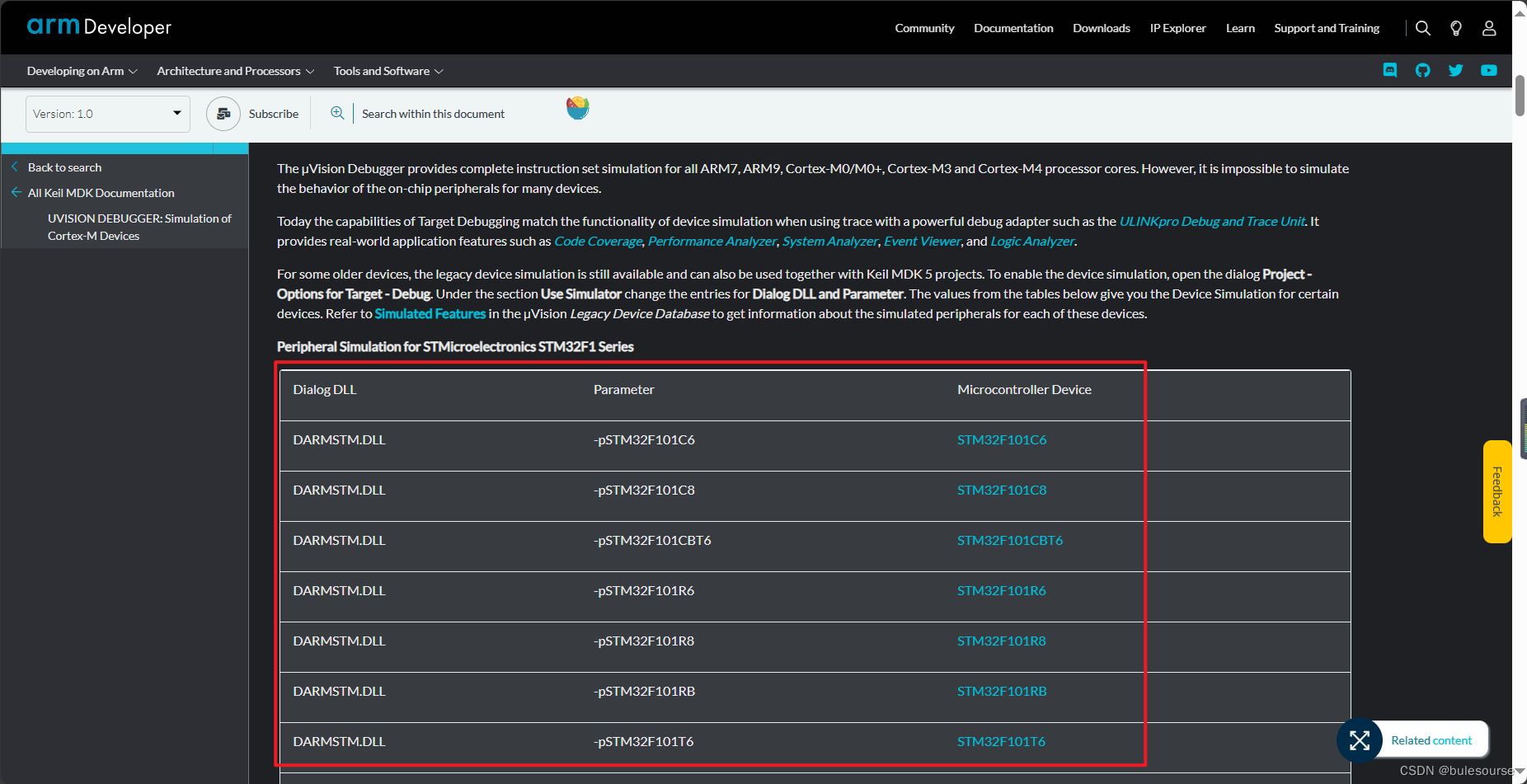
Task: Click the lightbulb ideas icon in the header
Action: (x=1455, y=27)
